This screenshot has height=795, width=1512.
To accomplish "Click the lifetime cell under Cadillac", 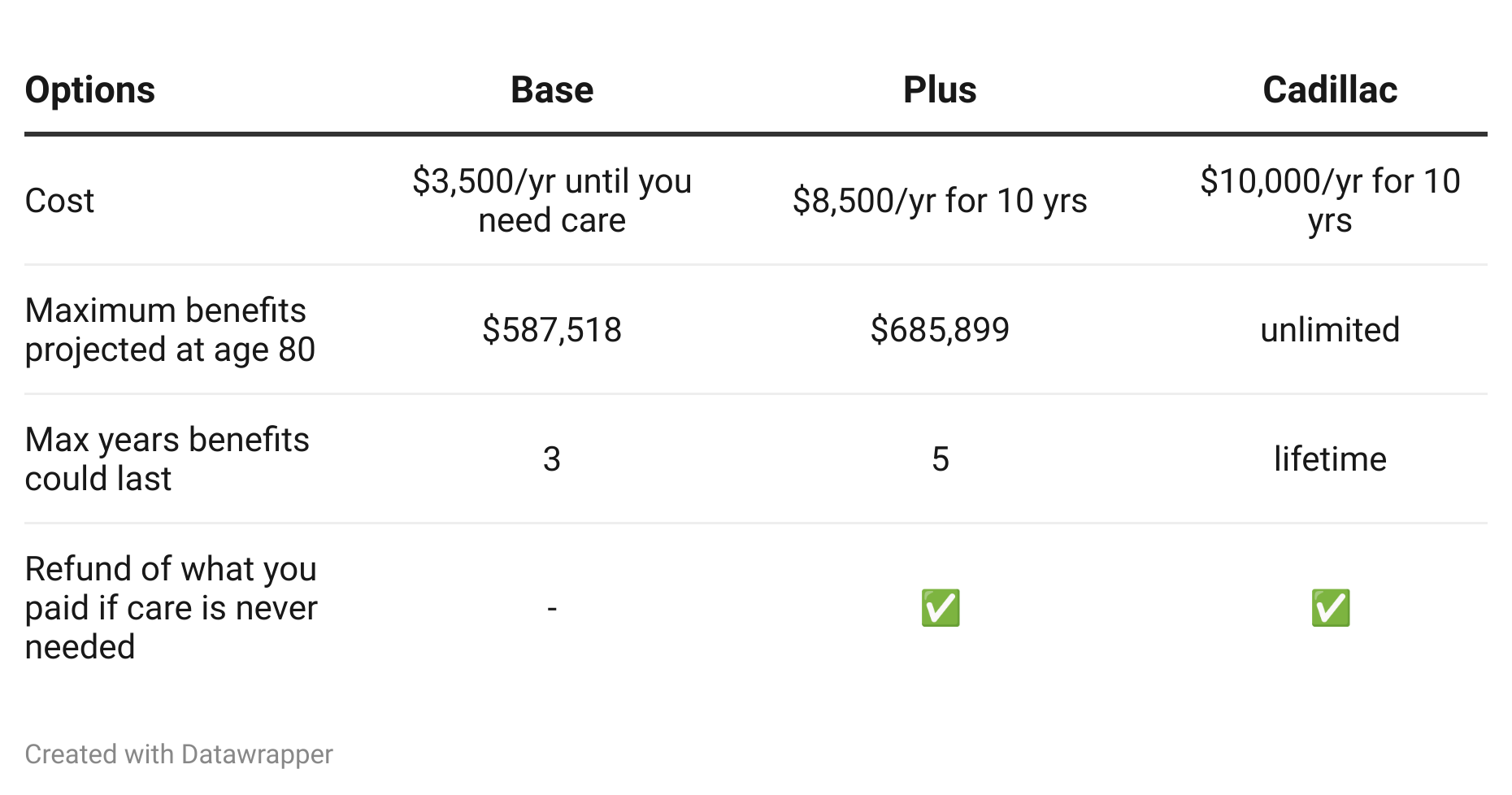I will point(1330,459).
